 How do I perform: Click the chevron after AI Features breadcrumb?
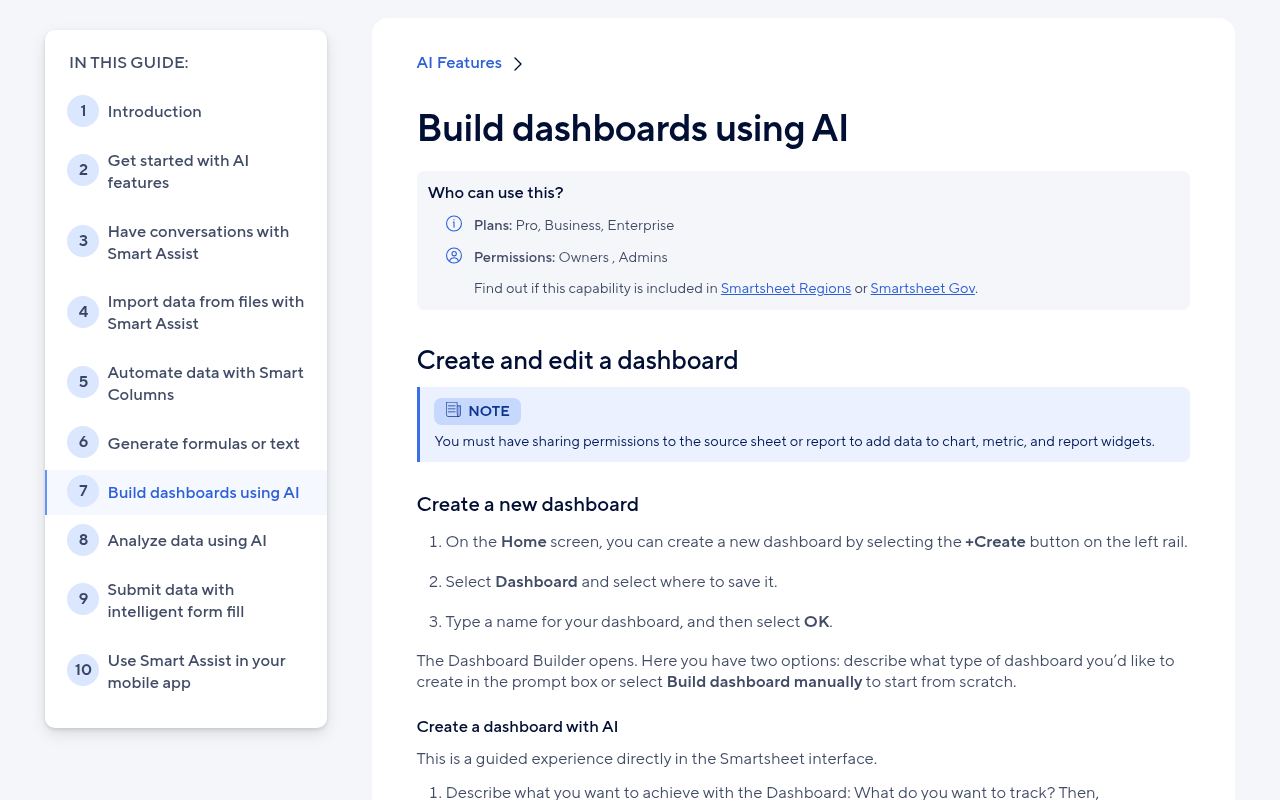(518, 64)
